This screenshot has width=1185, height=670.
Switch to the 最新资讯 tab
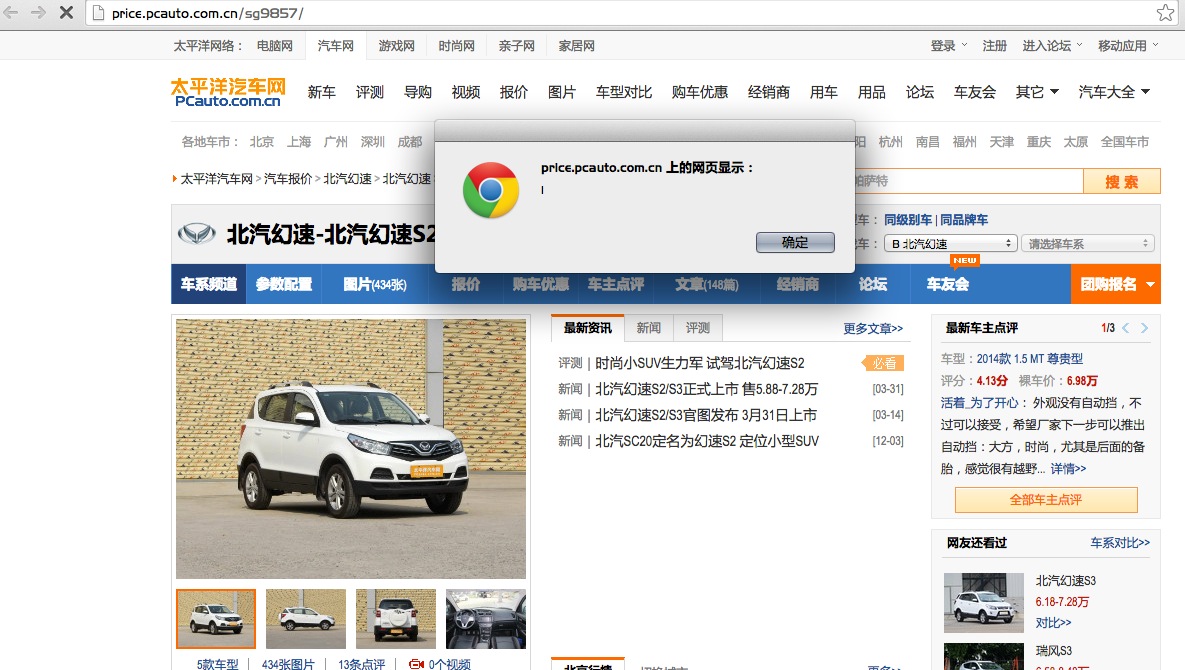tap(587, 328)
